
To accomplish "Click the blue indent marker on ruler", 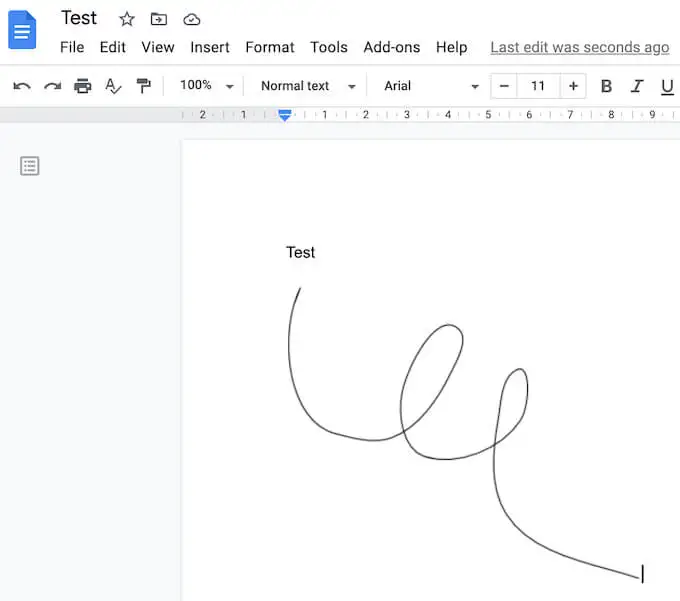I will click(284, 115).
